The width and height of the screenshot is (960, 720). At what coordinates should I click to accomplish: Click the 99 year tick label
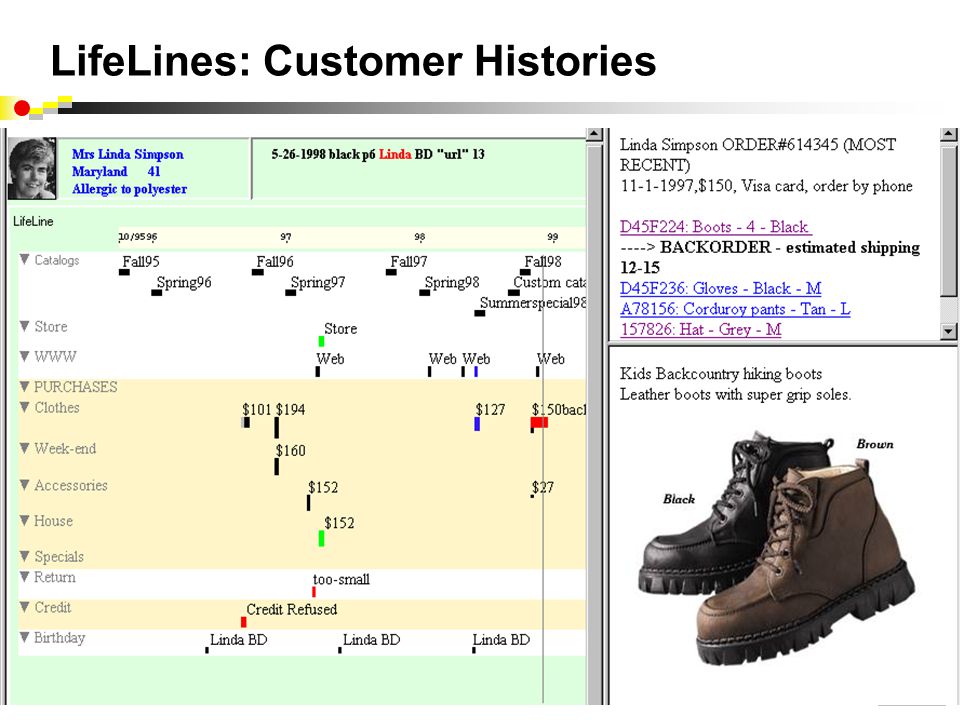point(553,237)
